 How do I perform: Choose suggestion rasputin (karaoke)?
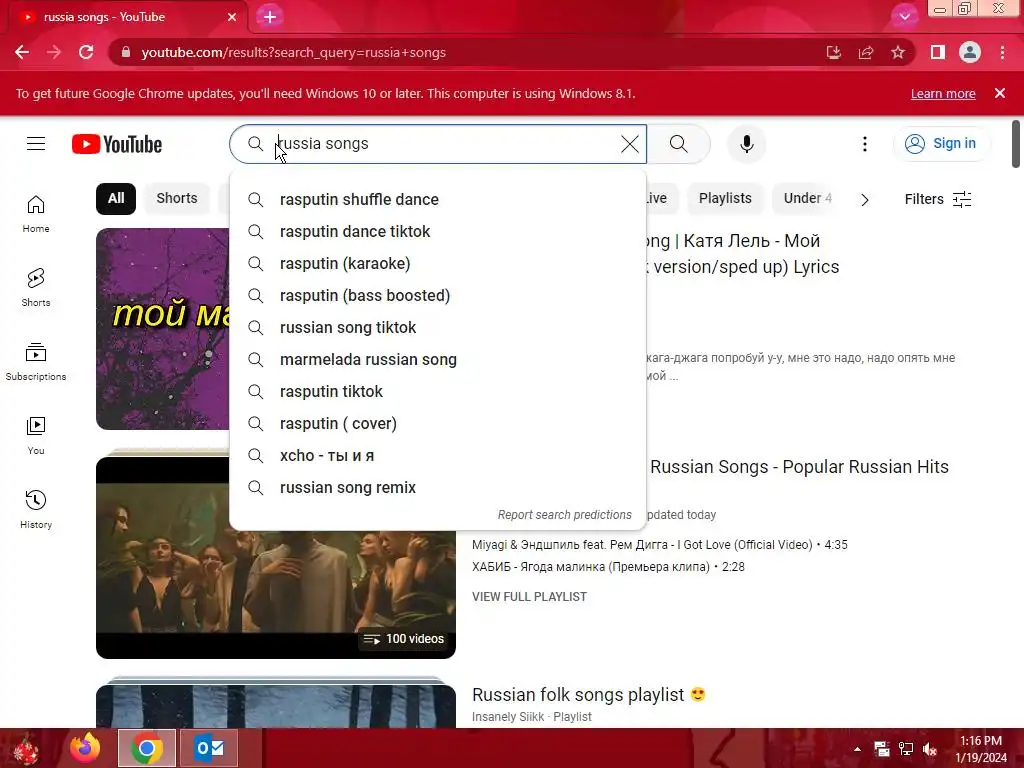(x=438, y=263)
